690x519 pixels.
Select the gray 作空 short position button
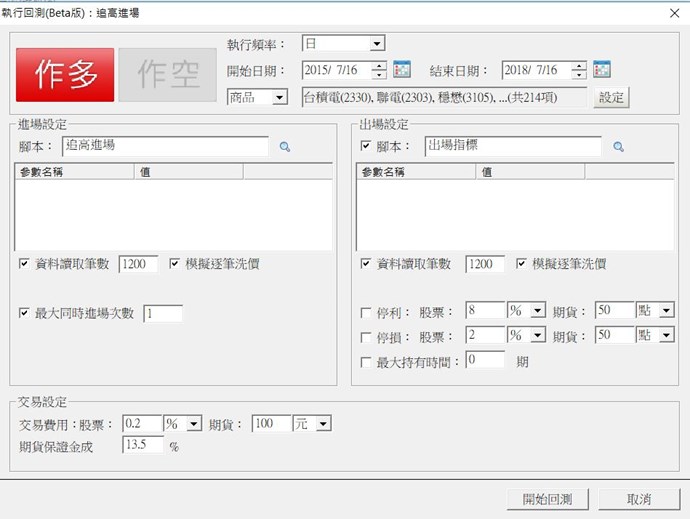click(167, 75)
